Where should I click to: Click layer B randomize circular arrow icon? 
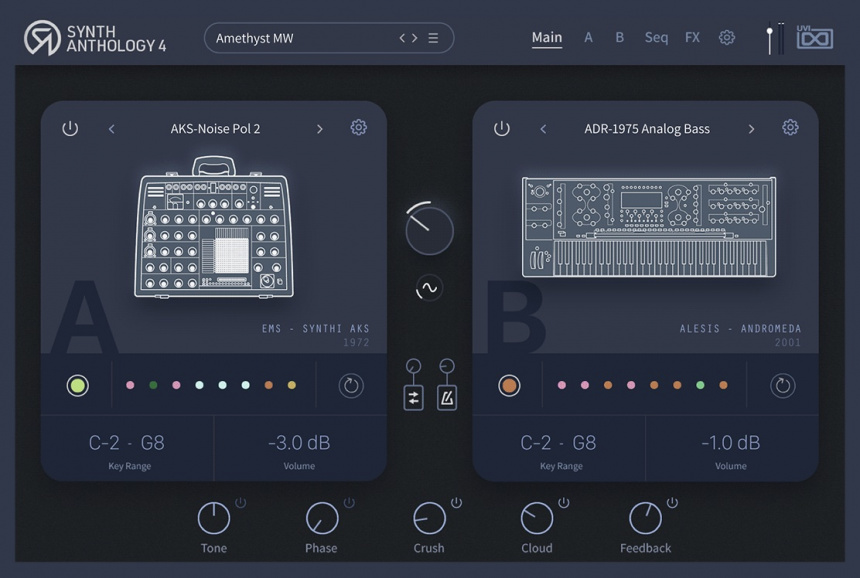783,386
